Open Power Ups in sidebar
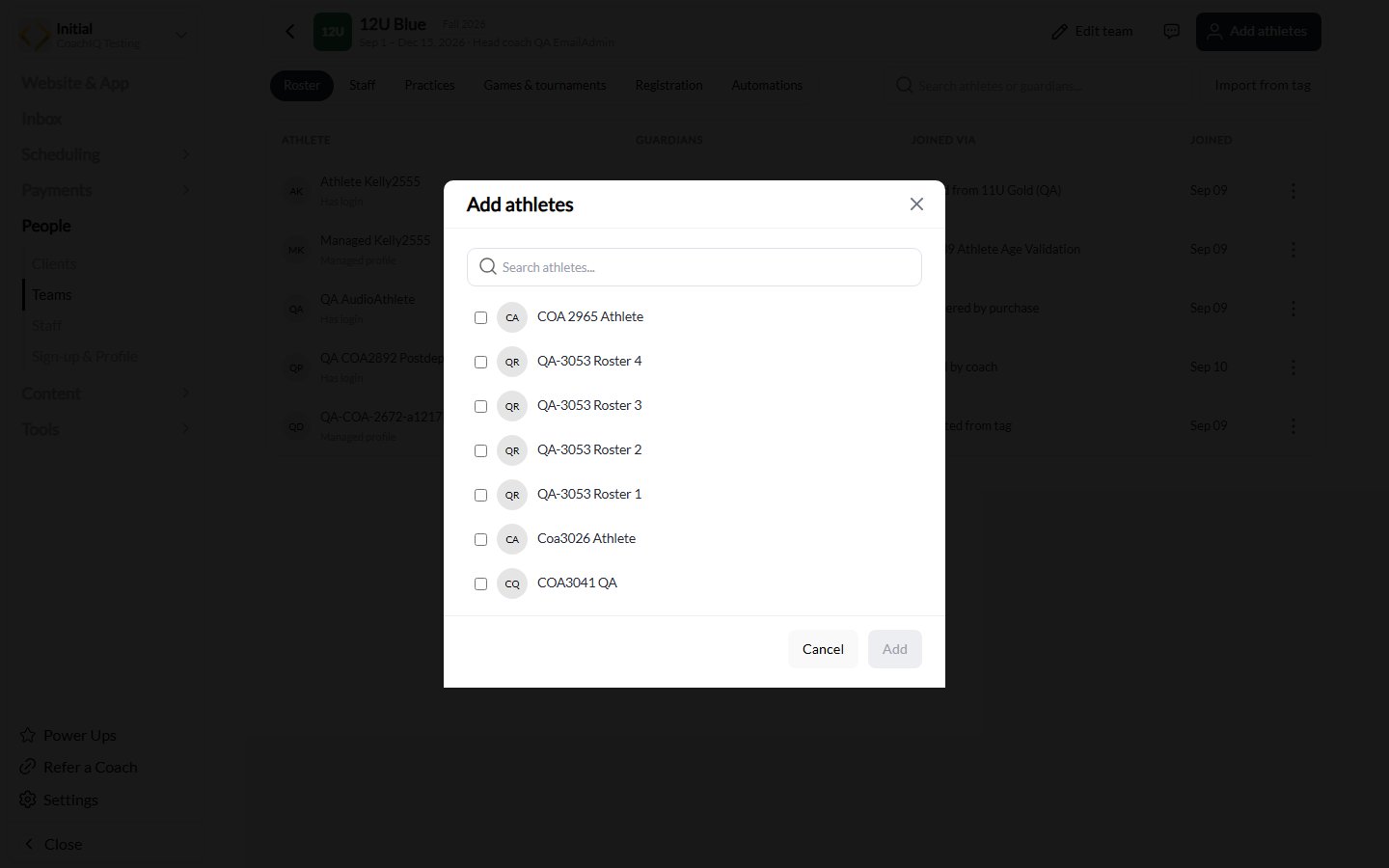This screenshot has width=1389, height=868. tap(68, 736)
